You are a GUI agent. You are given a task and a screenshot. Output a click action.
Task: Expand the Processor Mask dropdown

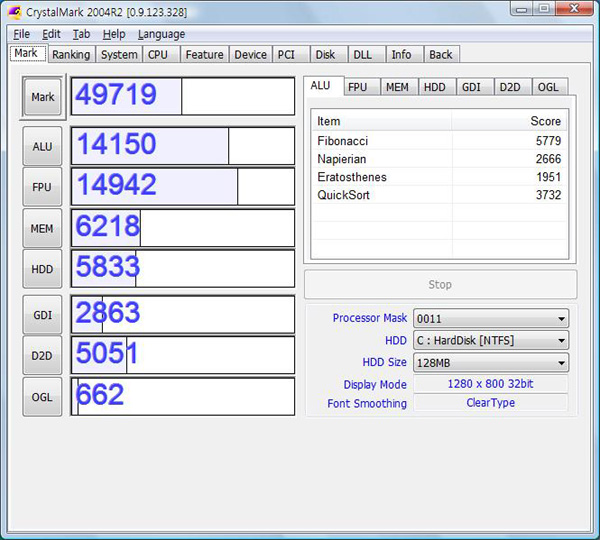point(491,318)
